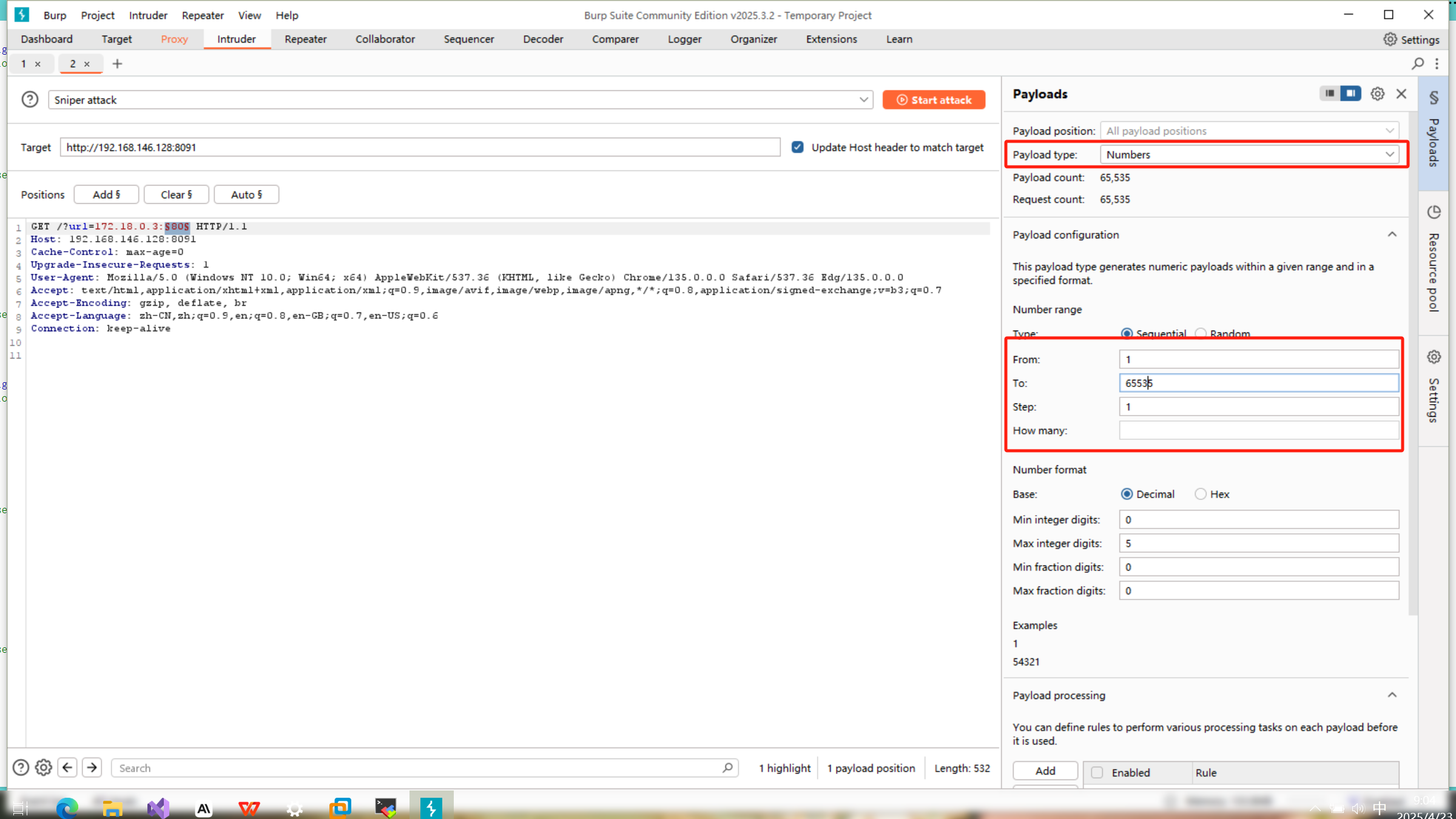Click the help icon beside Sniper attack
The image size is (1456, 819).
(x=30, y=99)
